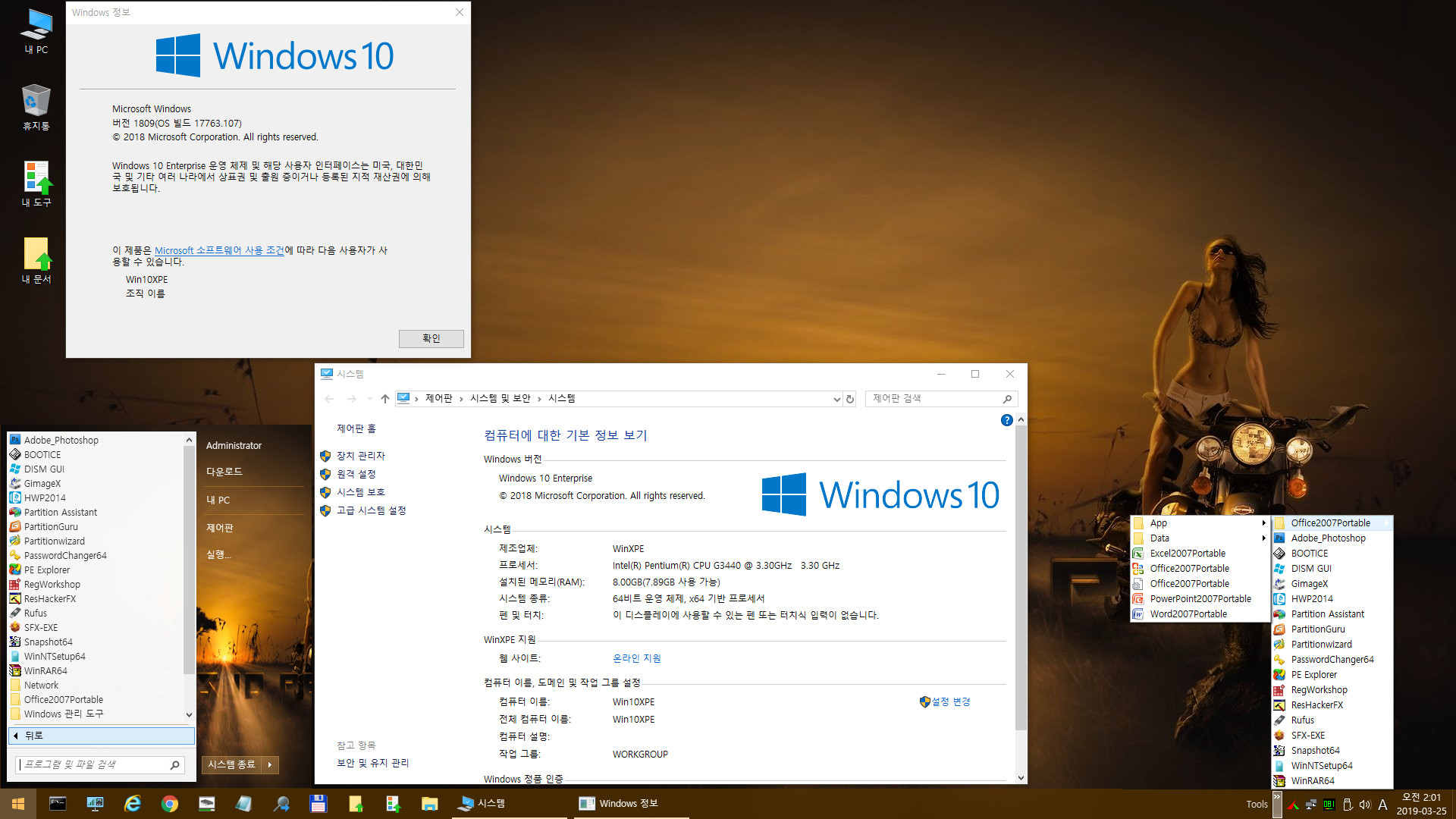Expand the App submenu arrow
Image resolution: width=1456 pixels, height=819 pixels.
point(1263,522)
